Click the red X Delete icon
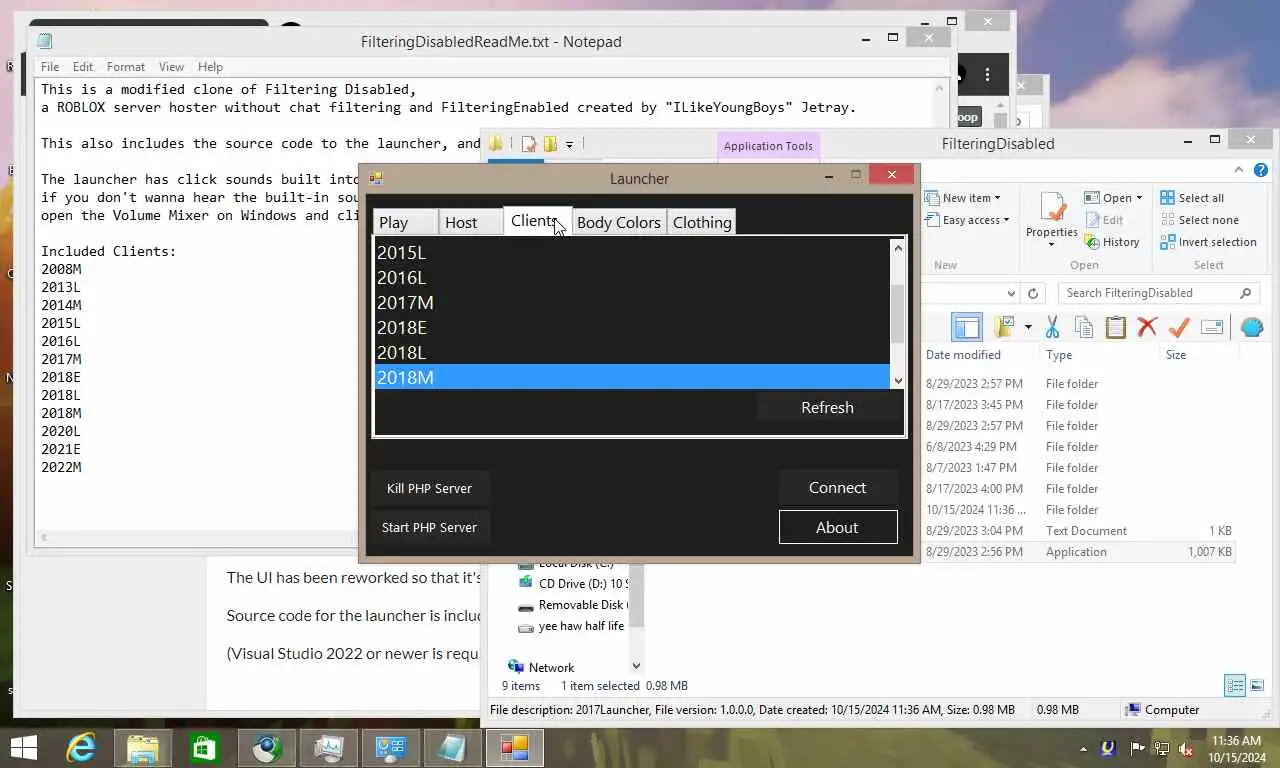This screenshot has height=768, width=1280. (x=1147, y=327)
